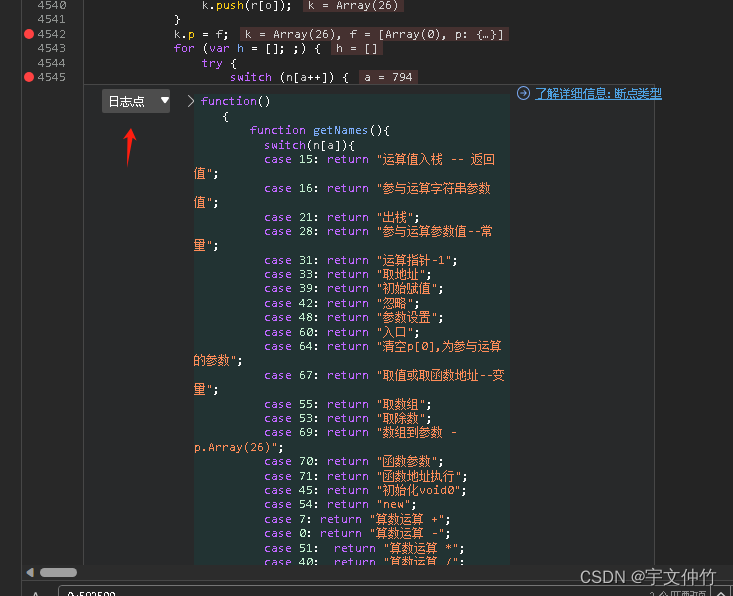This screenshot has height=596, width=733.
Task: Click the 'switch (n[a++])' code text
Action: [288, 77]
